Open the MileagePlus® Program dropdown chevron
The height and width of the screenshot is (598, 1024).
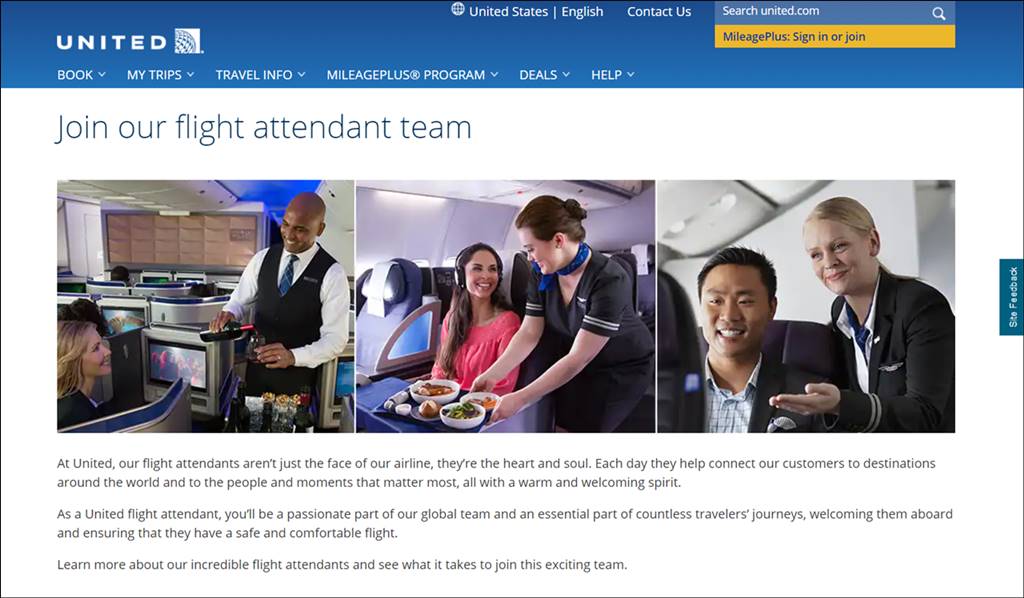494,74
